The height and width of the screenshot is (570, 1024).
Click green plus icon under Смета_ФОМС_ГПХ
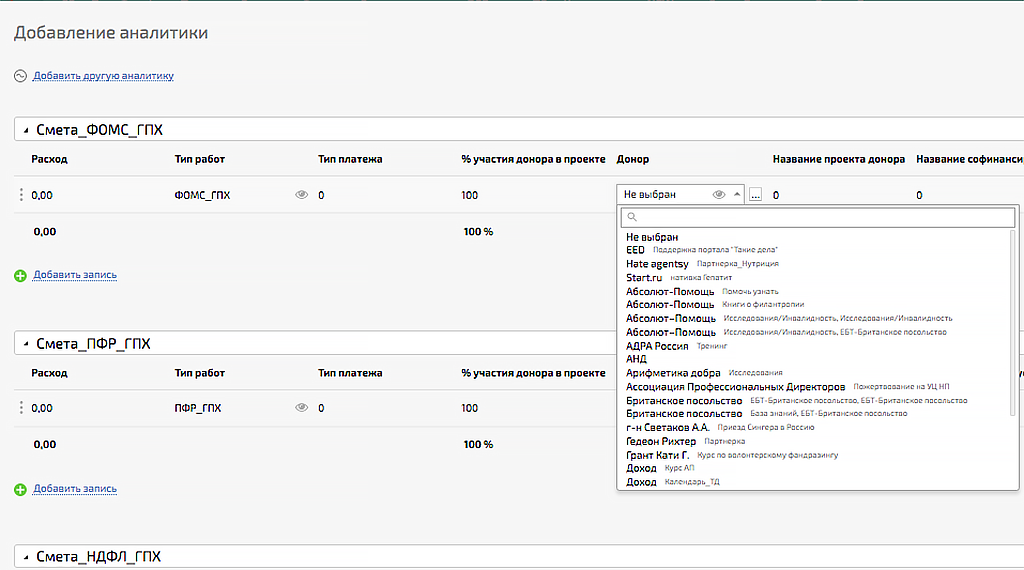[20, 275]
